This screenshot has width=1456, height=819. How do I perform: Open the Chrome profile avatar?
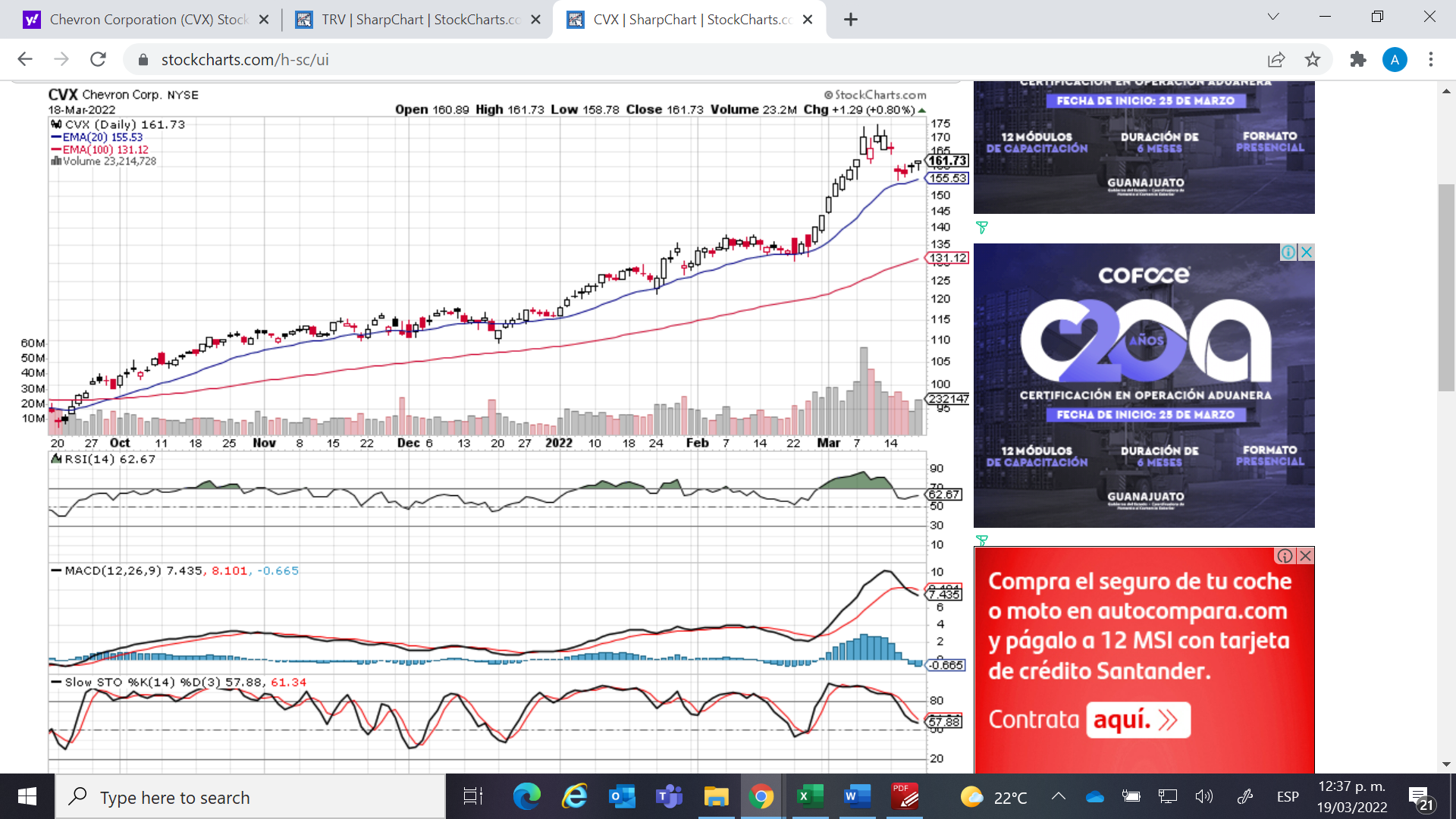[x=1394, y=59]
